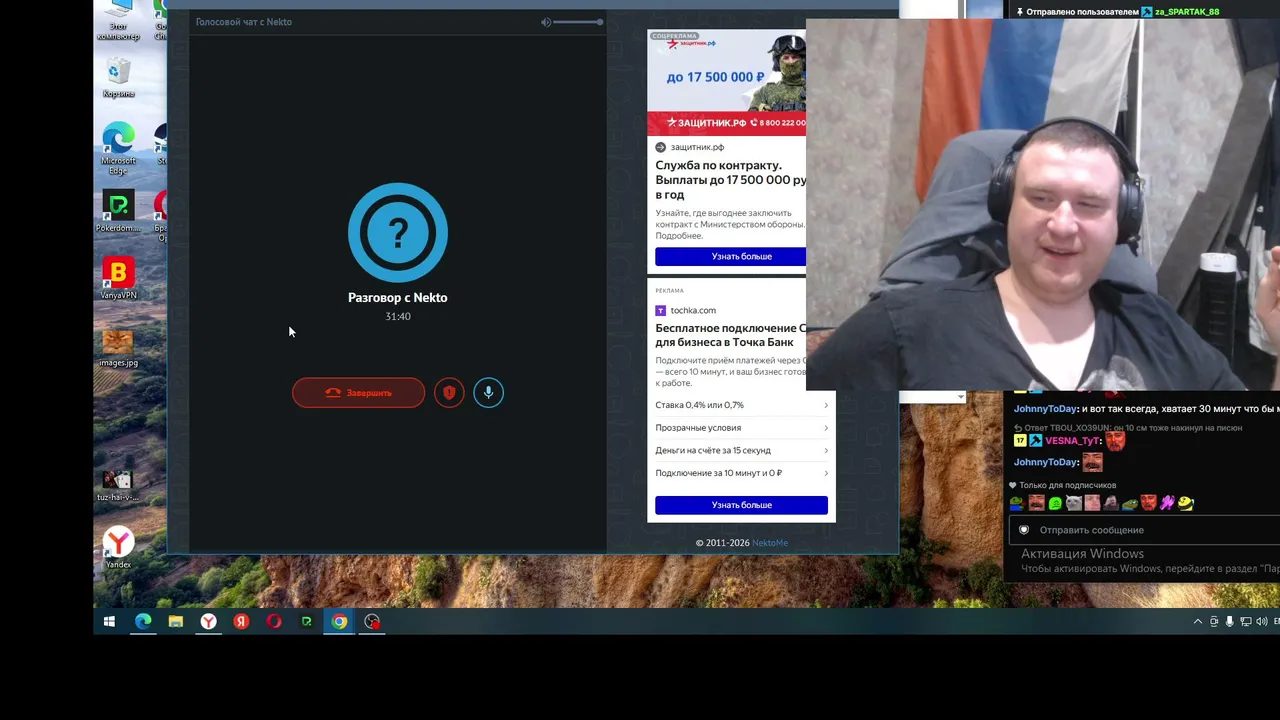Adjust the Nekto voice chat volume slider
The height and width of the screenshot is (720, 1280).
tap(578, 22)
